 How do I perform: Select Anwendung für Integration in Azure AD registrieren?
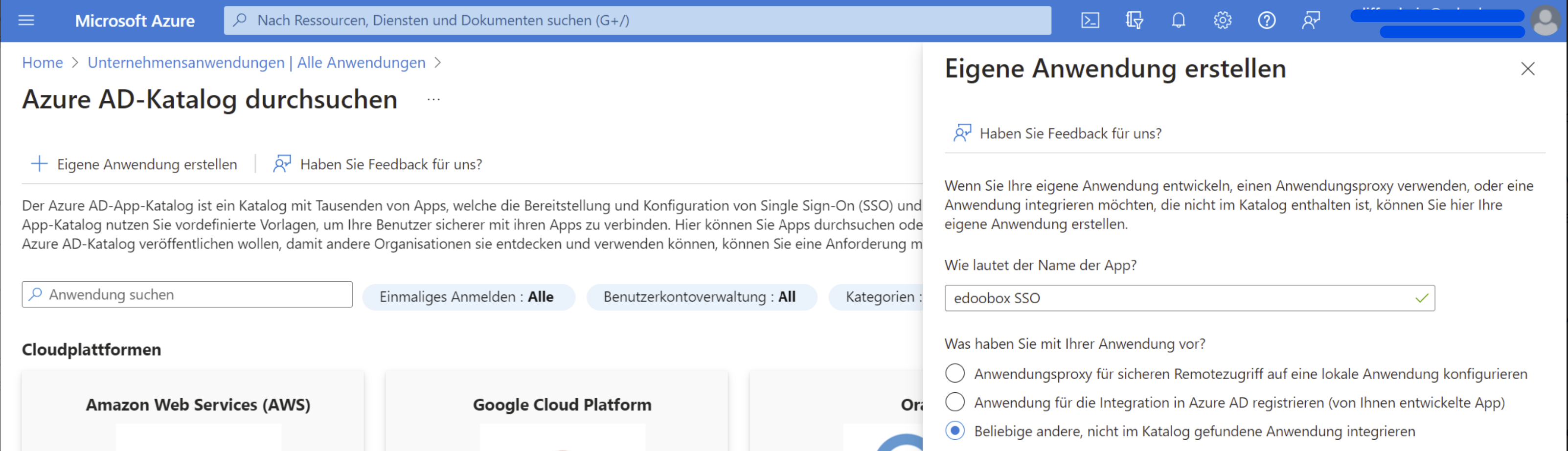[955, 402]
